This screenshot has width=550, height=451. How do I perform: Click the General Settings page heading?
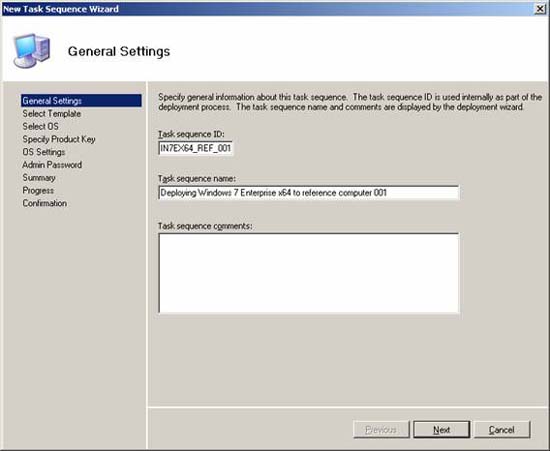(x=119, y=51)
